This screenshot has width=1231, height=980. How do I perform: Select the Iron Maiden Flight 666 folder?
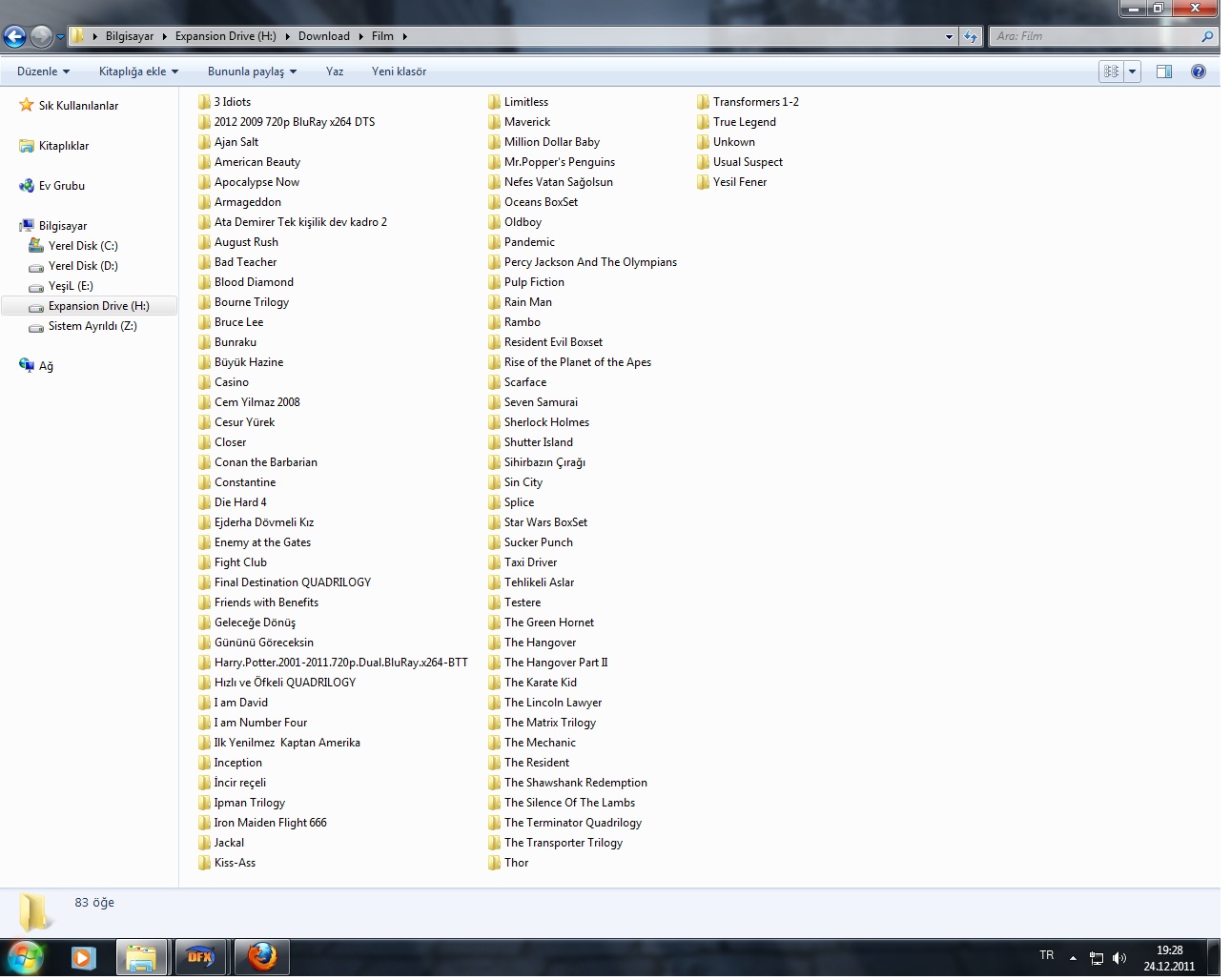point(262,823)
